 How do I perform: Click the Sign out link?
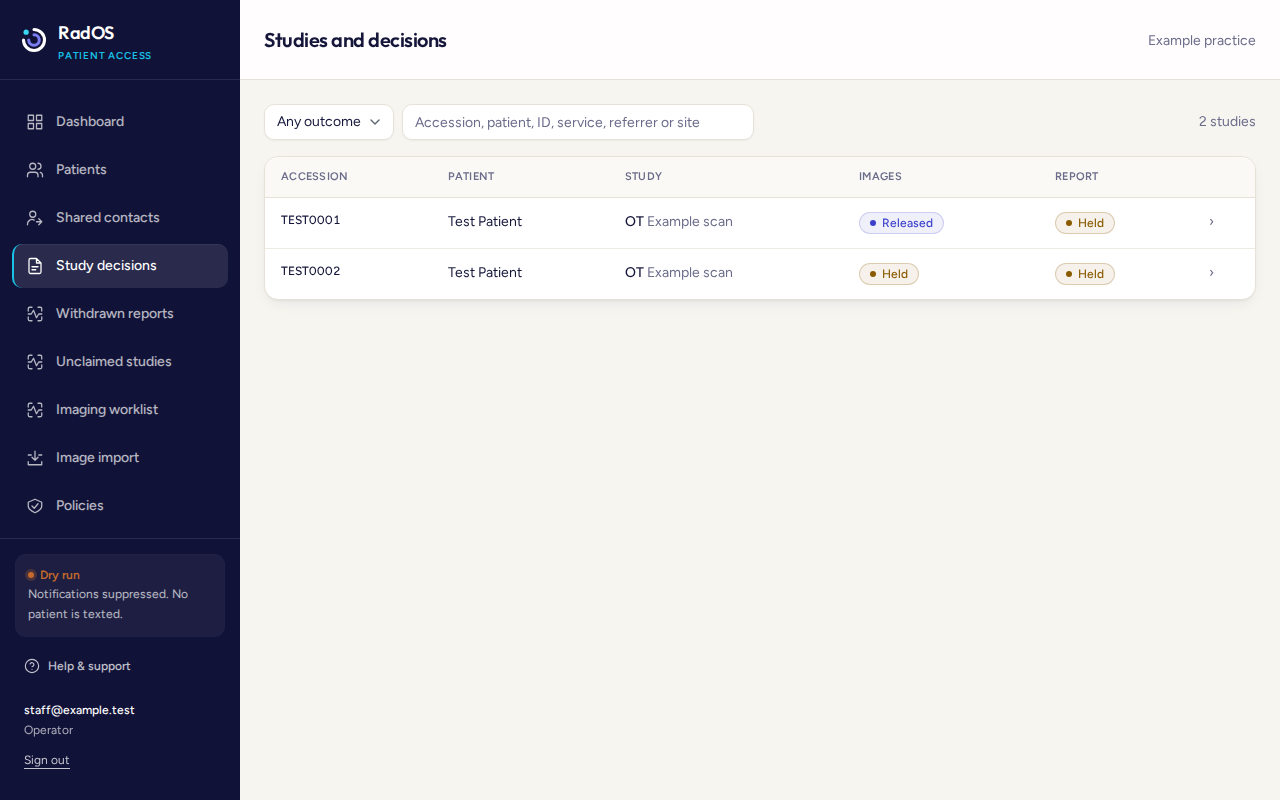47,760
